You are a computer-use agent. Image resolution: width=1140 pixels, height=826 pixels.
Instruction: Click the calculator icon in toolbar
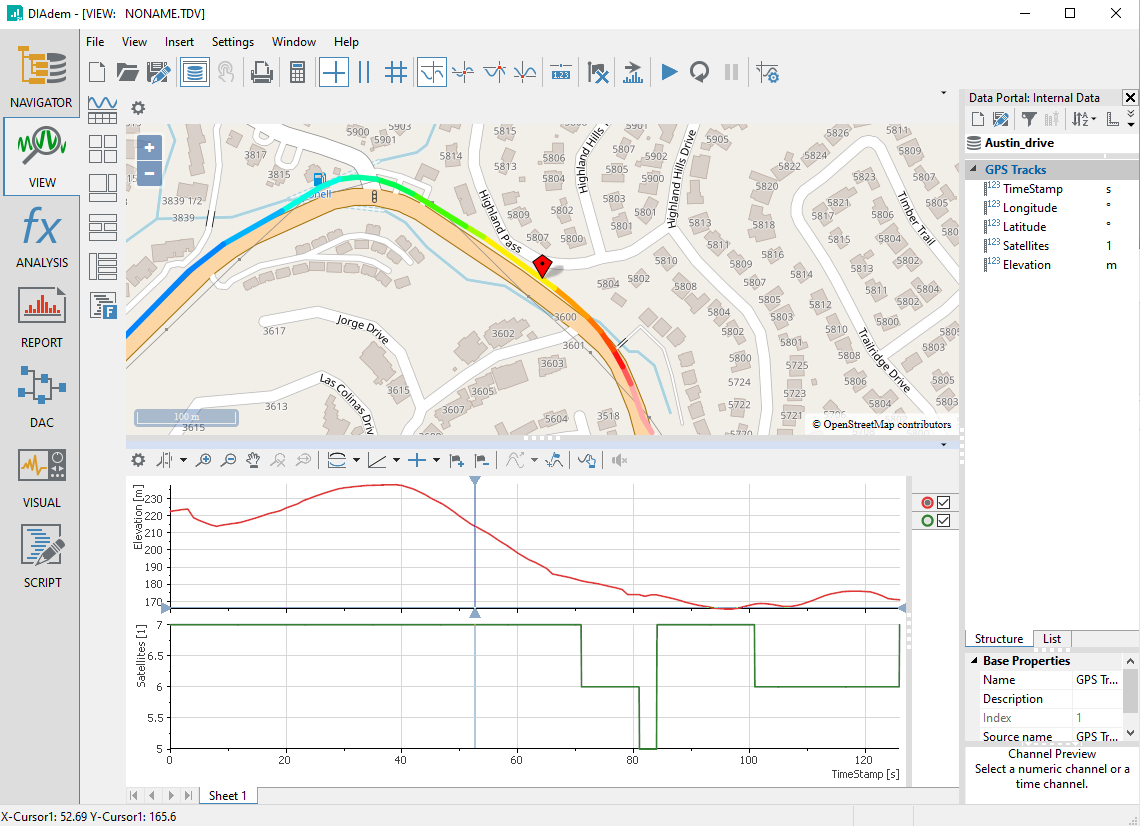(297, 72)
